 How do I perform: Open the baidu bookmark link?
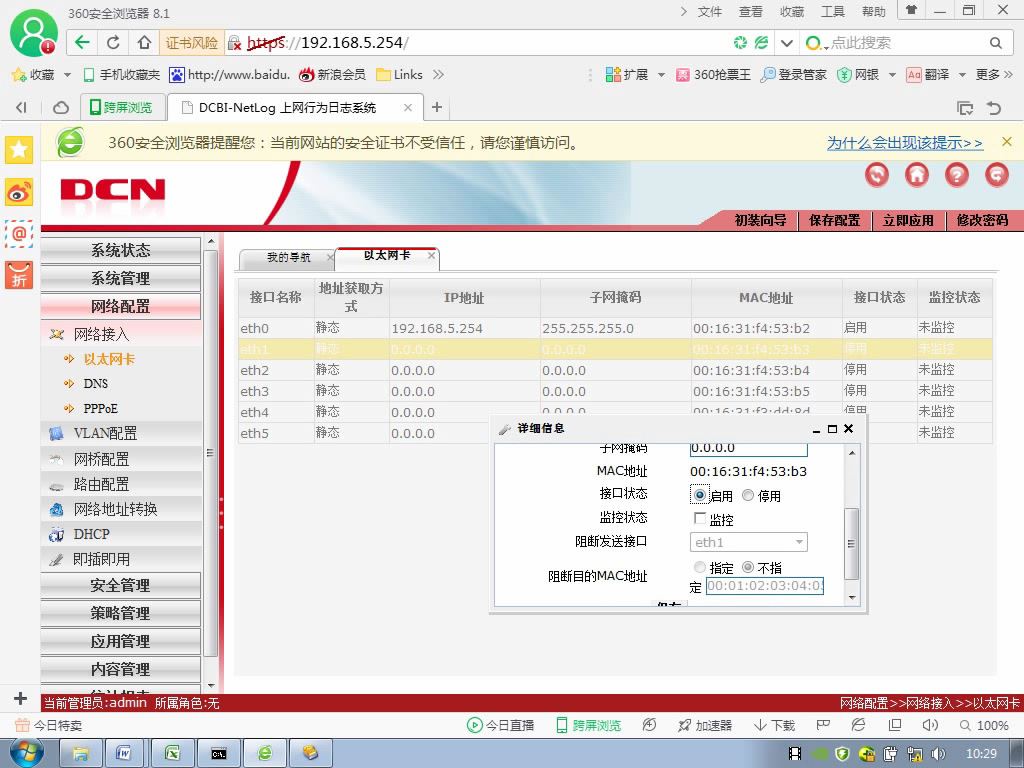click(229, 74)
